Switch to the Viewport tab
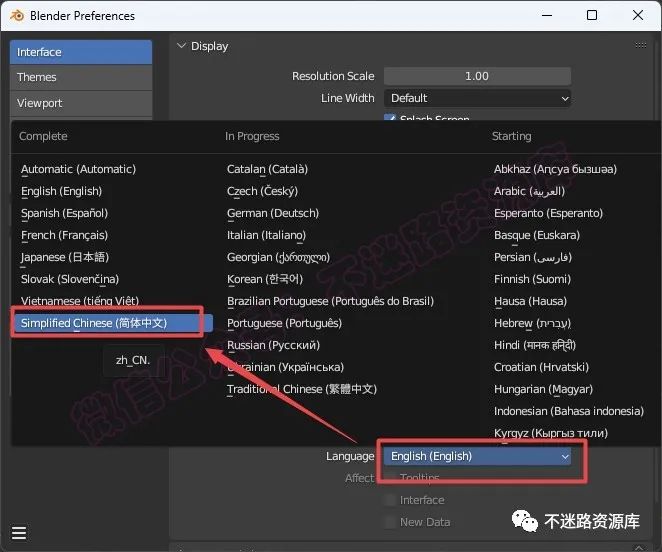662x552 pixels. tap(81, 103)
